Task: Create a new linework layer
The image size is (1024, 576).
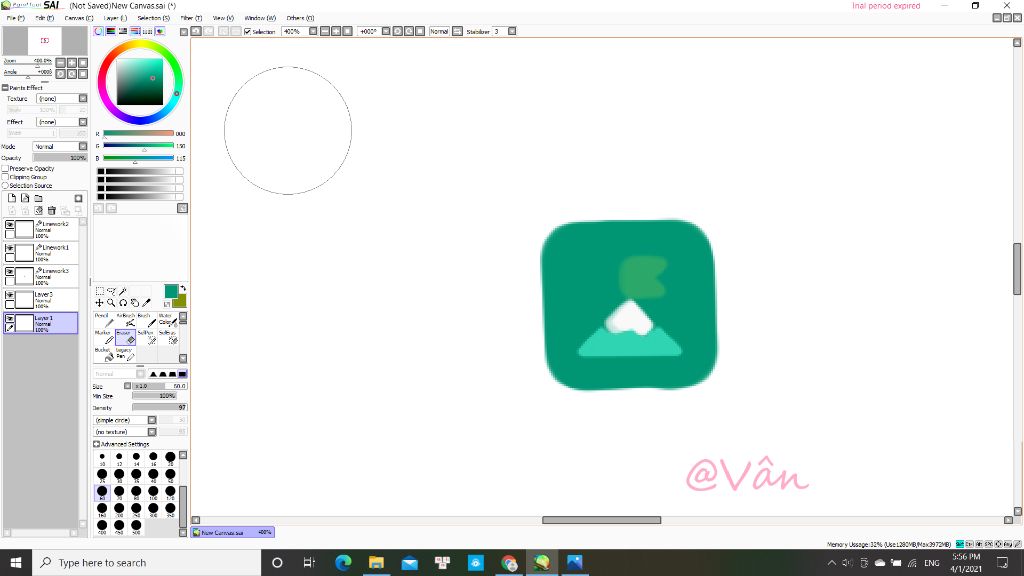Action: pyautogui.click(x=25, y=198)
